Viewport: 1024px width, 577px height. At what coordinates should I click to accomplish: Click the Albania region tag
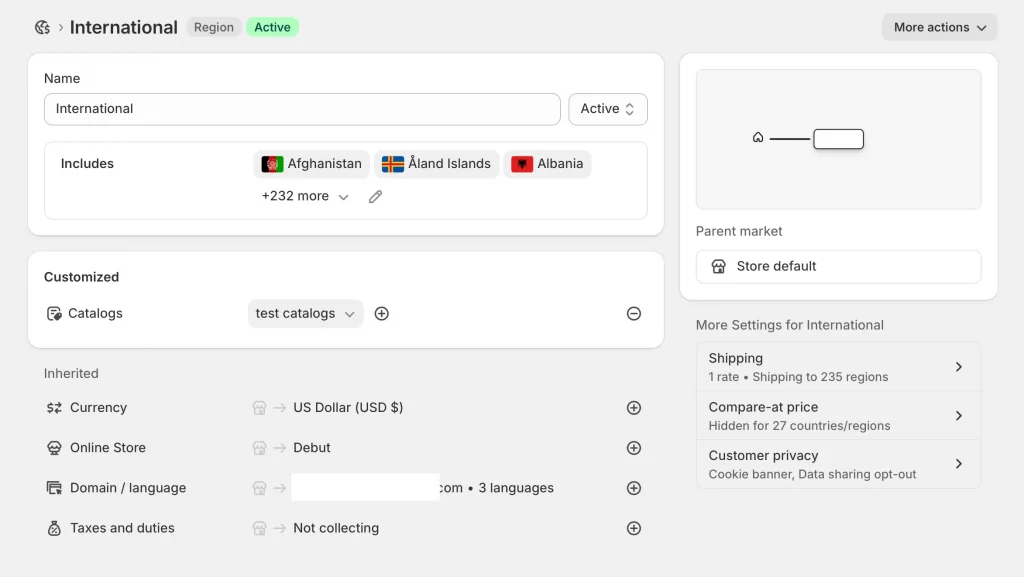click(x=547, y=164)
